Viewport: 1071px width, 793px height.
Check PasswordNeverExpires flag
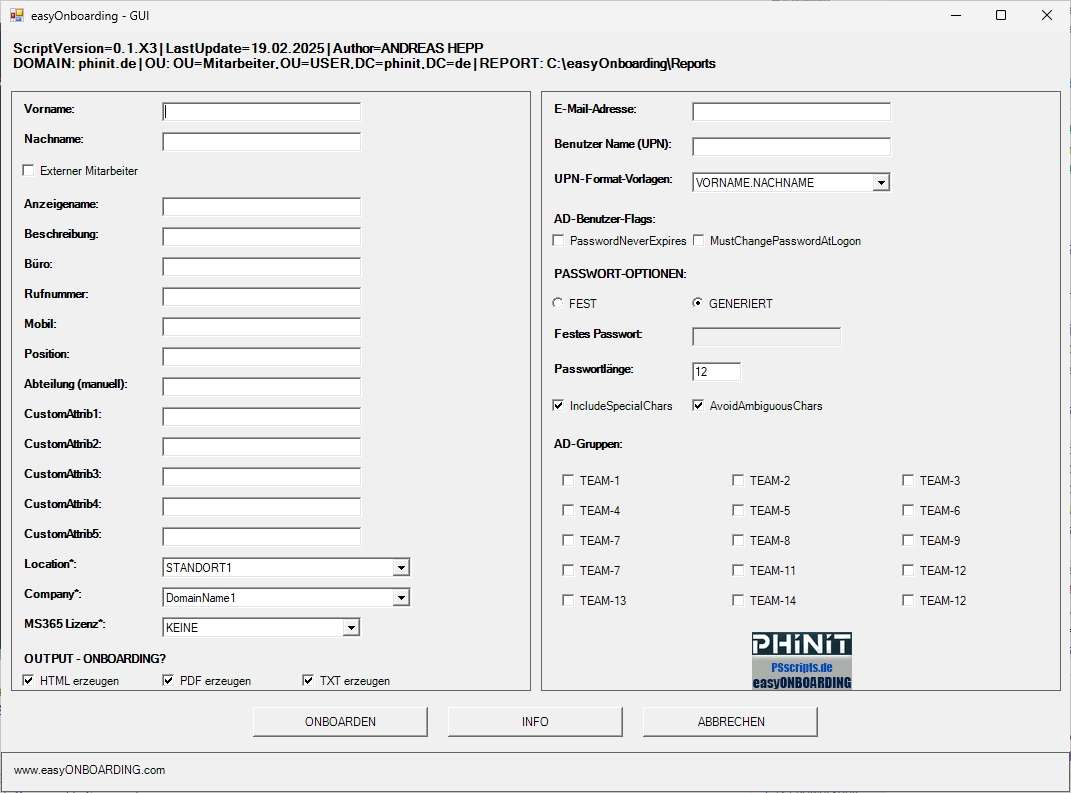[x=558, y=240]
